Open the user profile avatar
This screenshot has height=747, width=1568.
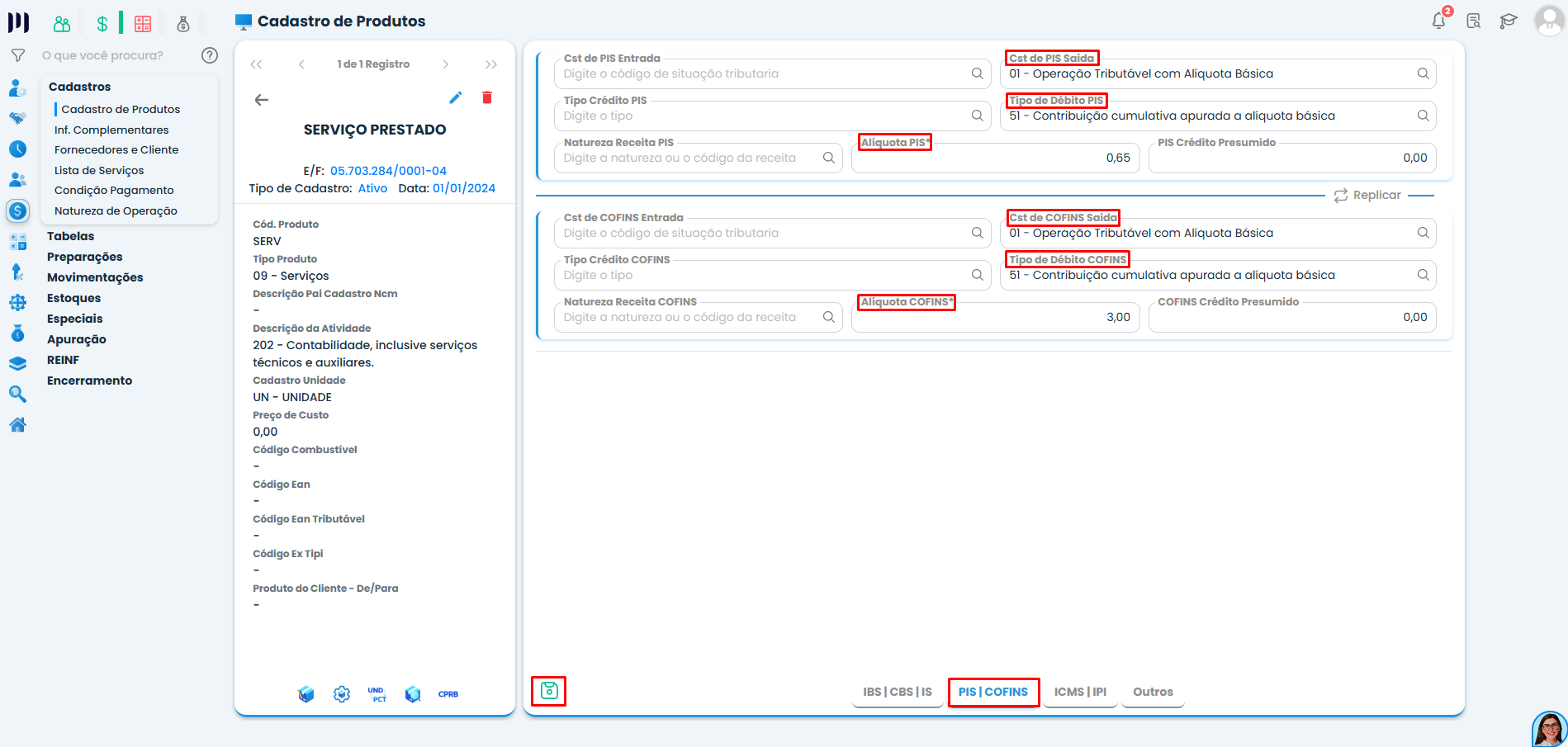click(x=1549, y=21)
